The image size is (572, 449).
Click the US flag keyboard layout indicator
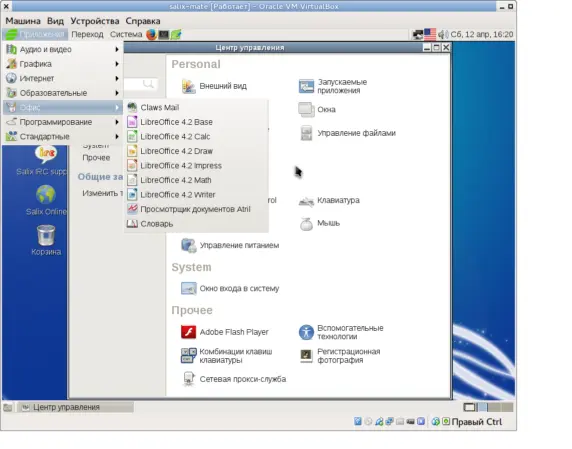pyautogui.click(x=430, y=34)
